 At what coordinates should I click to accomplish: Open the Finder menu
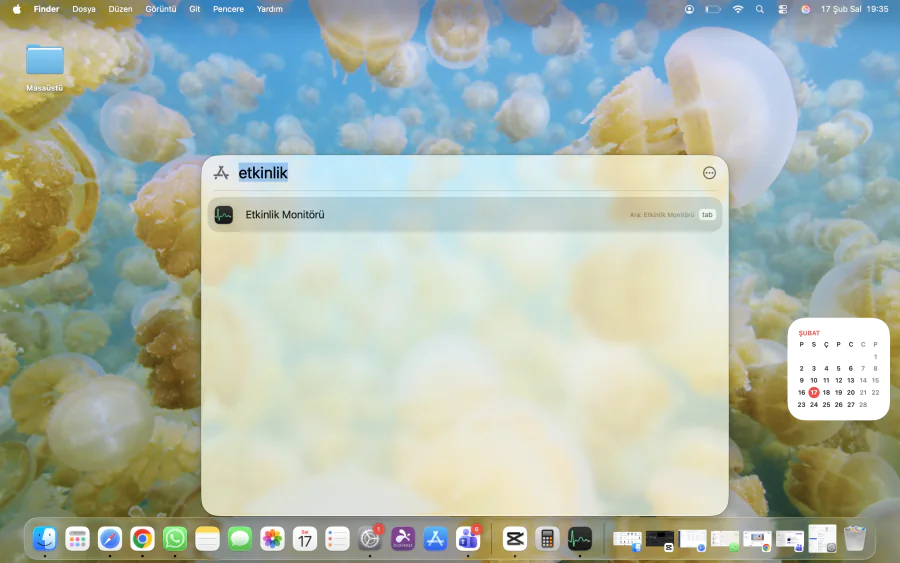point(46,9)
